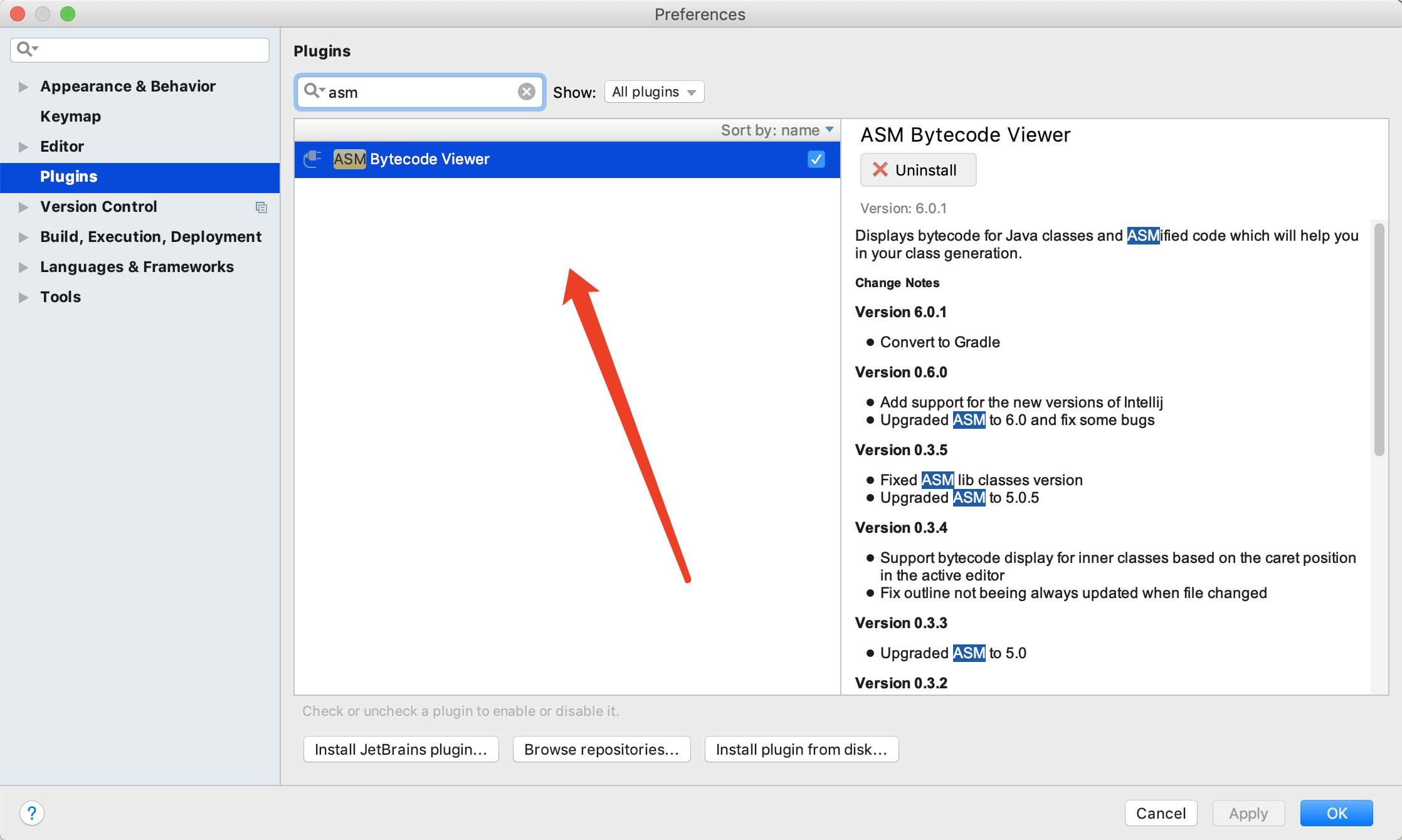Expand the Version Control arrow

(23, 207)
